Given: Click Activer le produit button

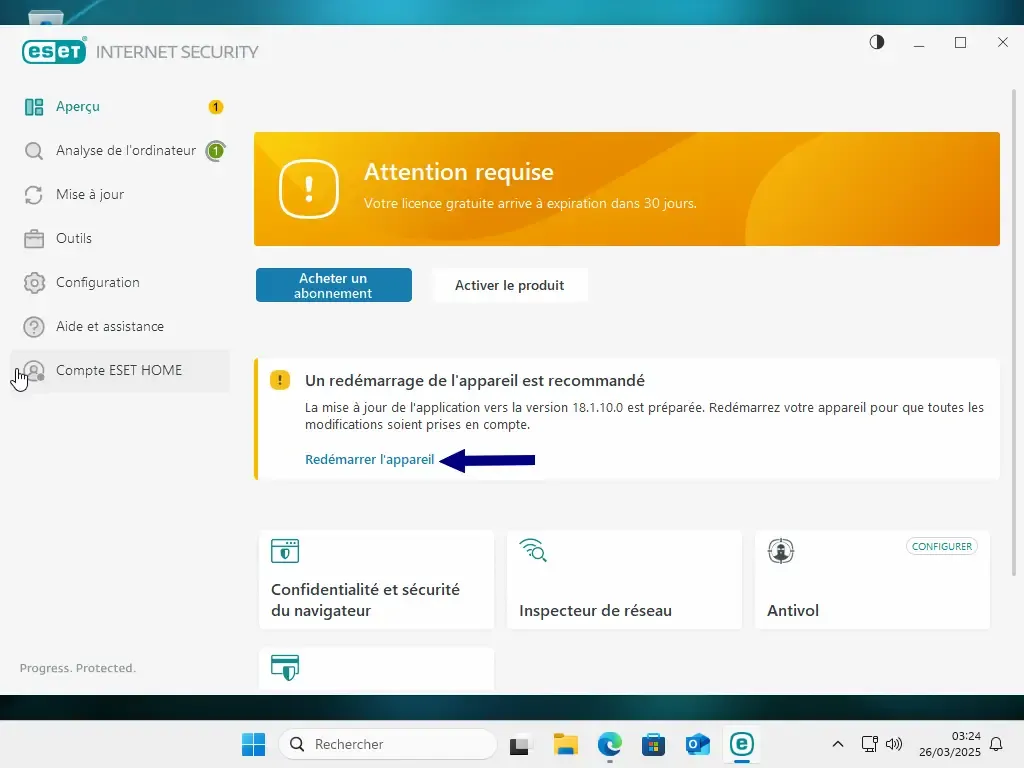Looking at the screenshot, I should tap(509, 285).
